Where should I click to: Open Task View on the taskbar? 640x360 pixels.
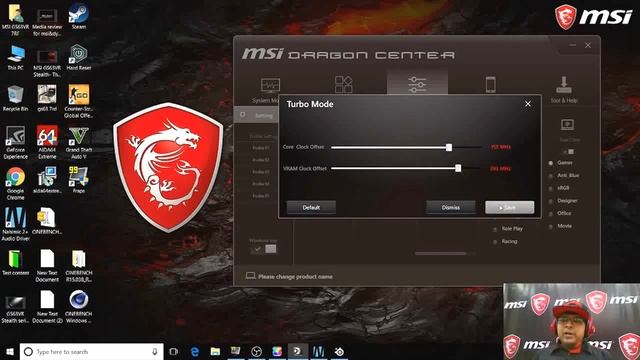click(174, 351)
